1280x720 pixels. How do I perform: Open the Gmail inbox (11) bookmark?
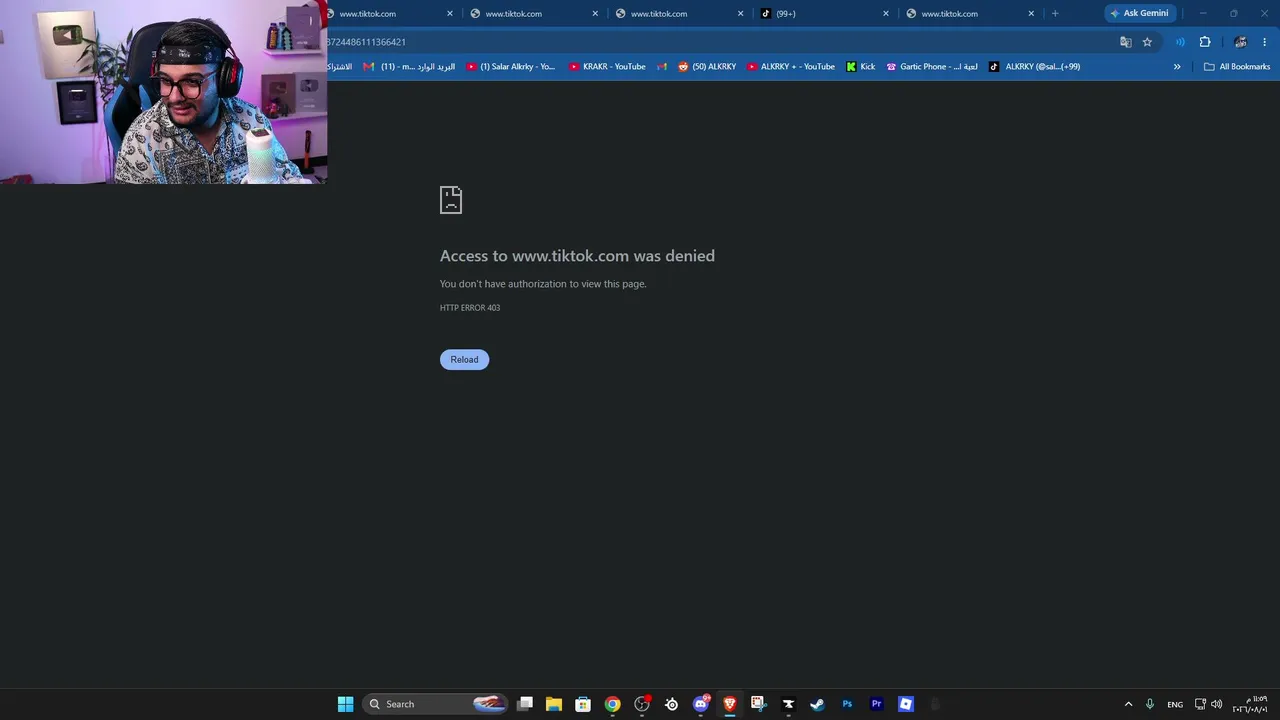click(x=409, y=67)
